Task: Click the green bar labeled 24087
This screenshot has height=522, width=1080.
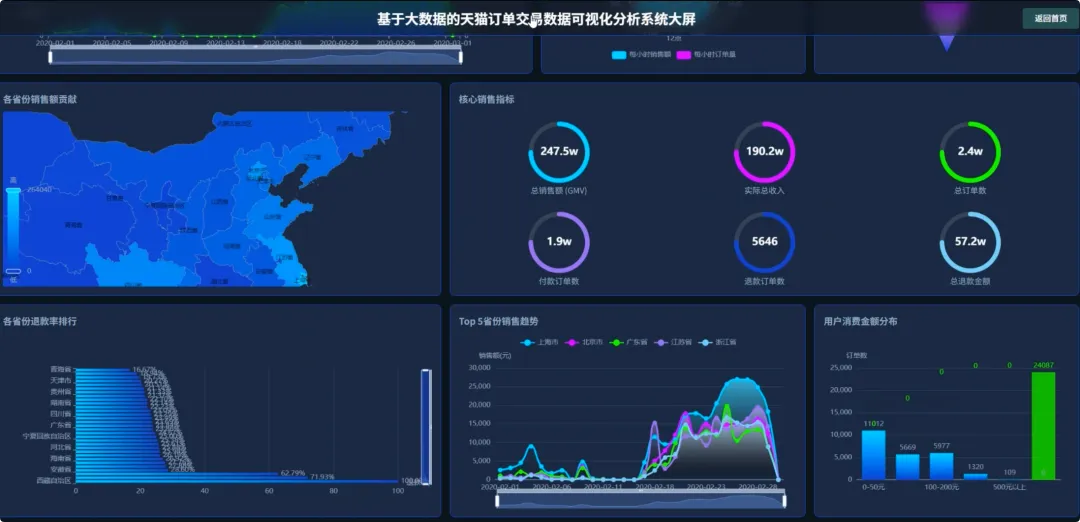Action: pos(1043,426)
